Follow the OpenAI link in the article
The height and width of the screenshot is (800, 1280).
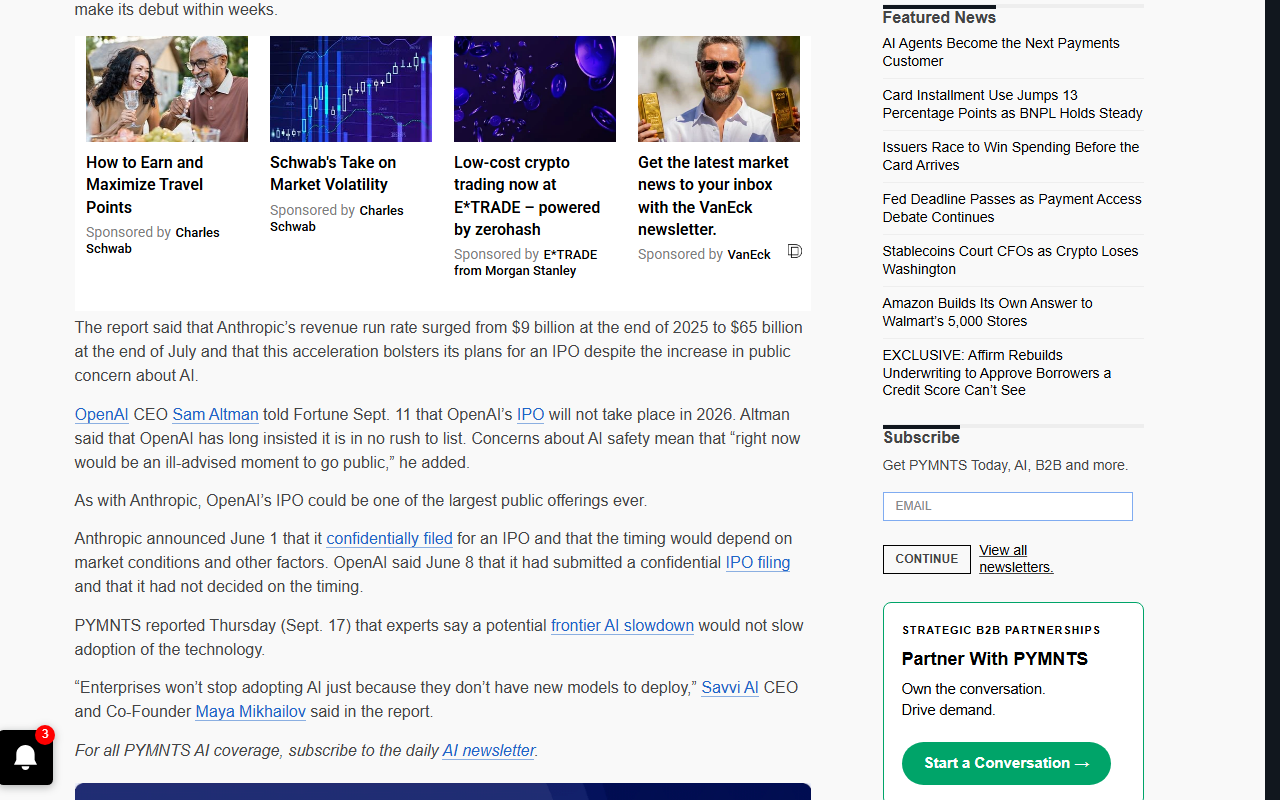pyautogui.click(x=101, y=414)
